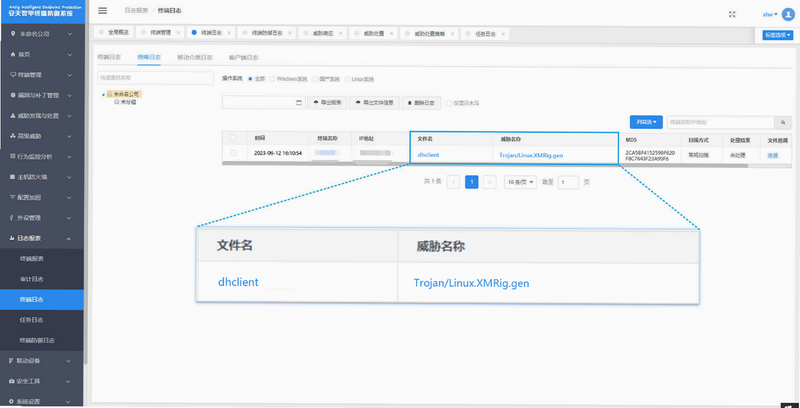Switch to the 威胁处置 page tab
800x408 pixels.
pyautogui.click(x=372, y=33)
